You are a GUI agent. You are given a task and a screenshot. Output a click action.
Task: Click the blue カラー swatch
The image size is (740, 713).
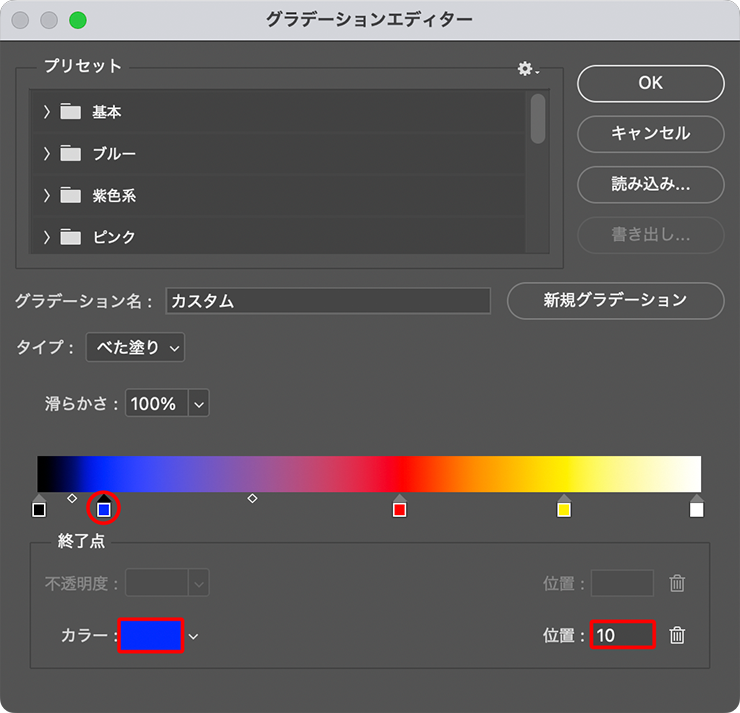151,636
